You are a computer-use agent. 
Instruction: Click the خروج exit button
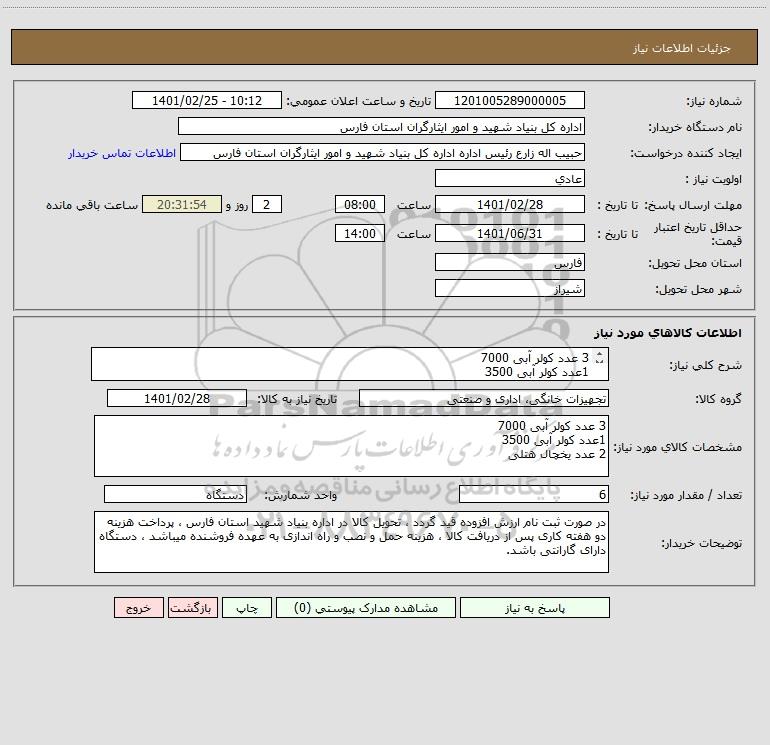(138, 607)
